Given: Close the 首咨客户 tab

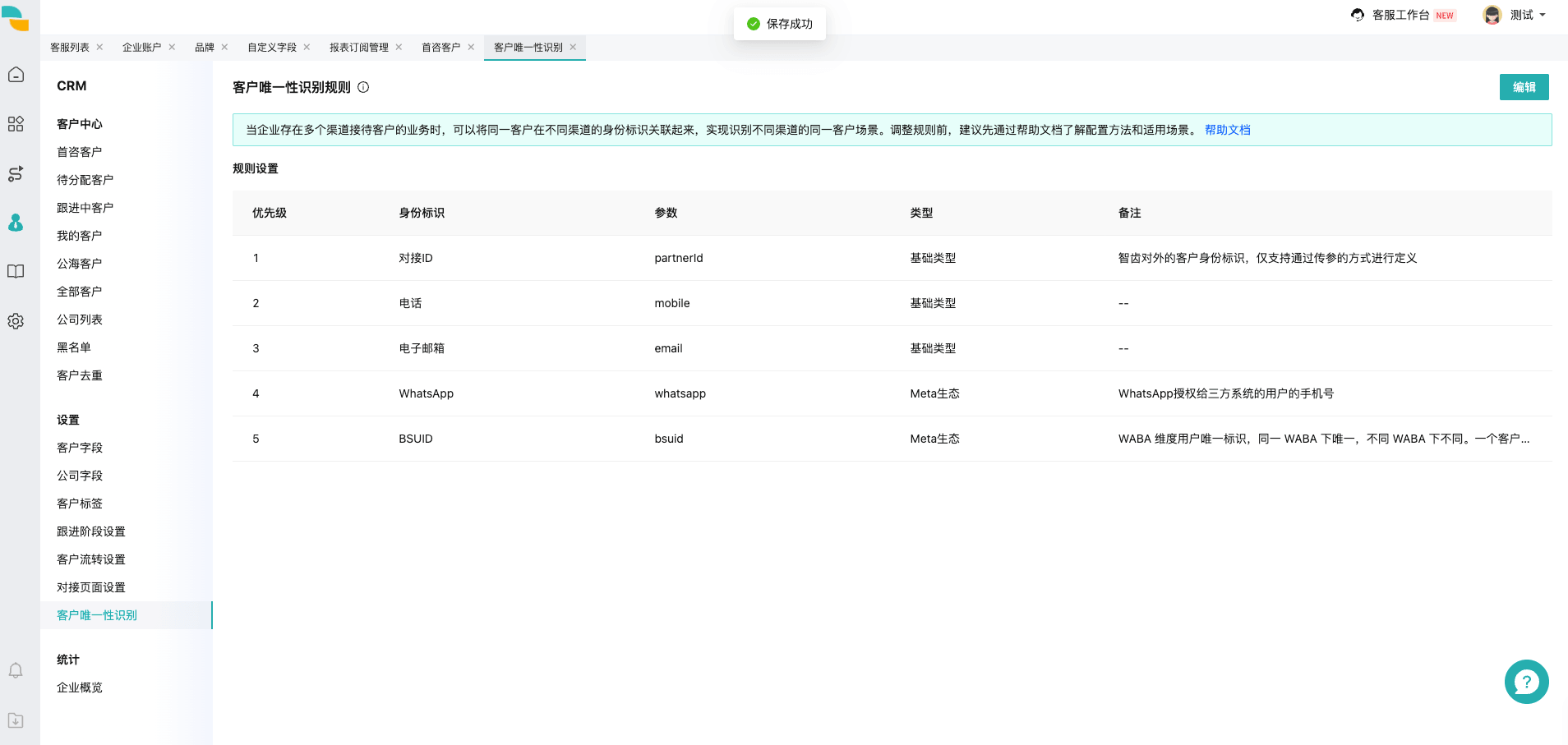Looking at the screenshot, I should tap(471, 47).
